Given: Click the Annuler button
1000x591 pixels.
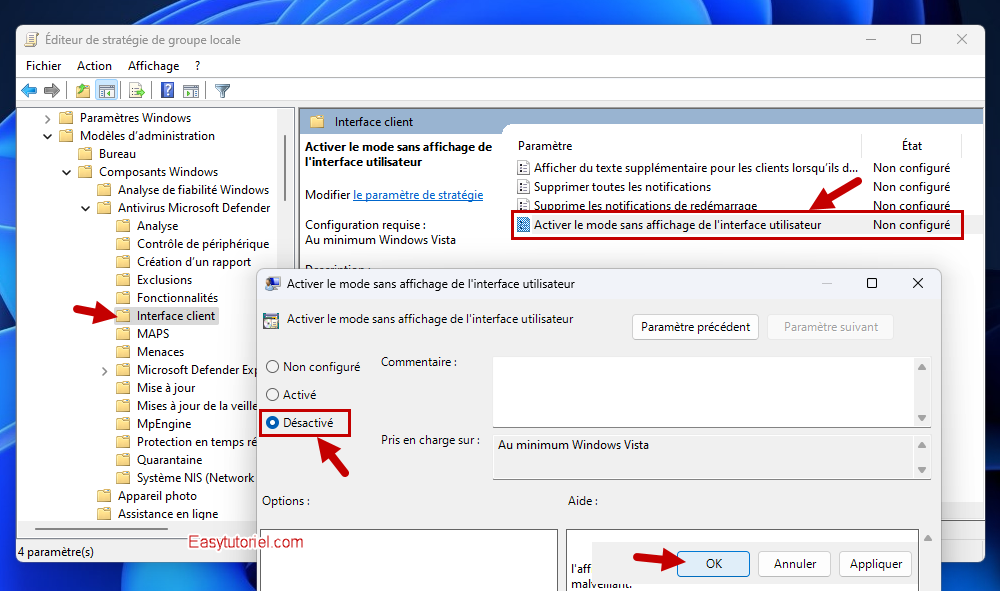Looking at the screenshot, I should coord(795,564).
